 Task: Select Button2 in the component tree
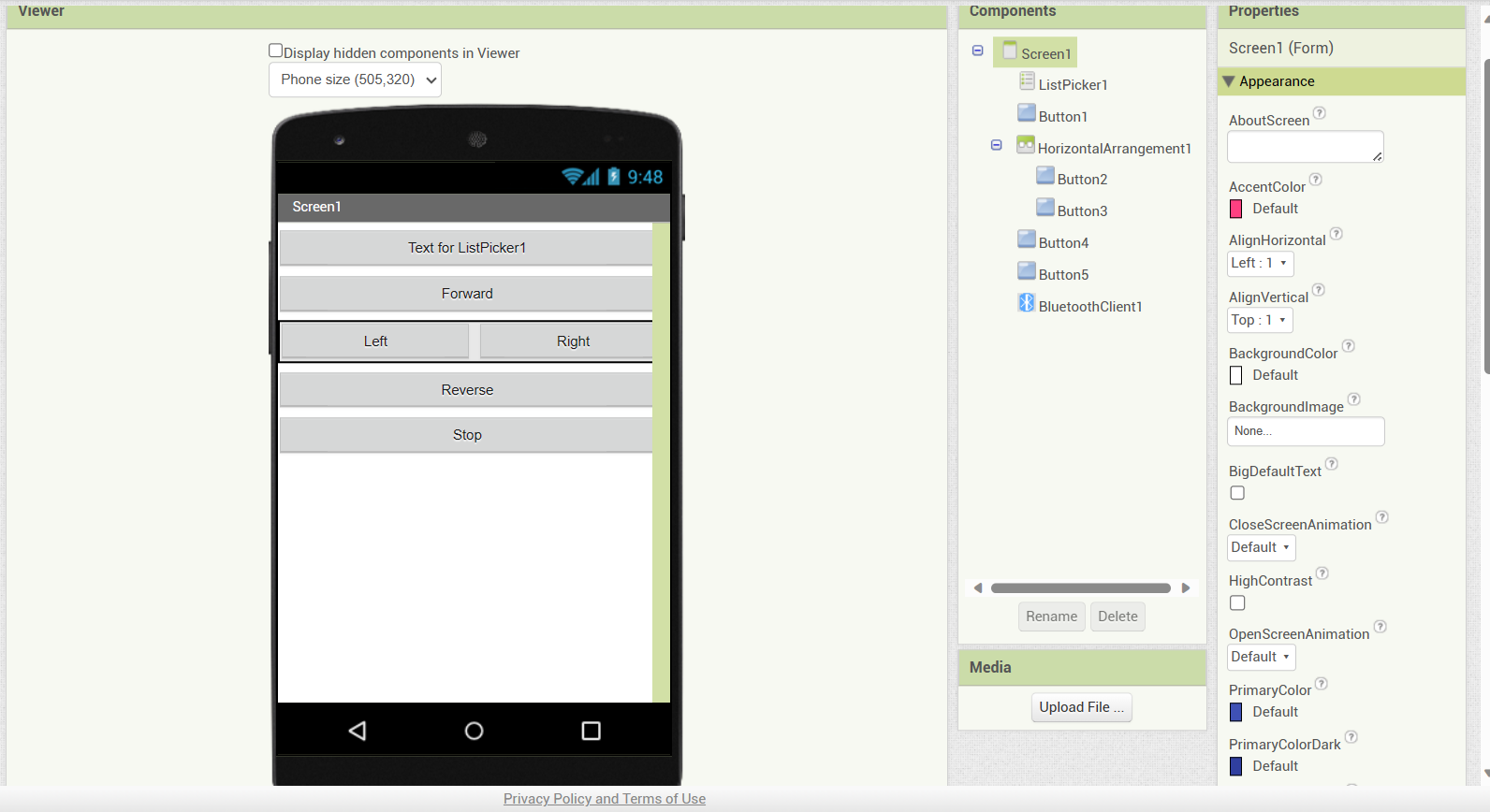(1082, 180)
